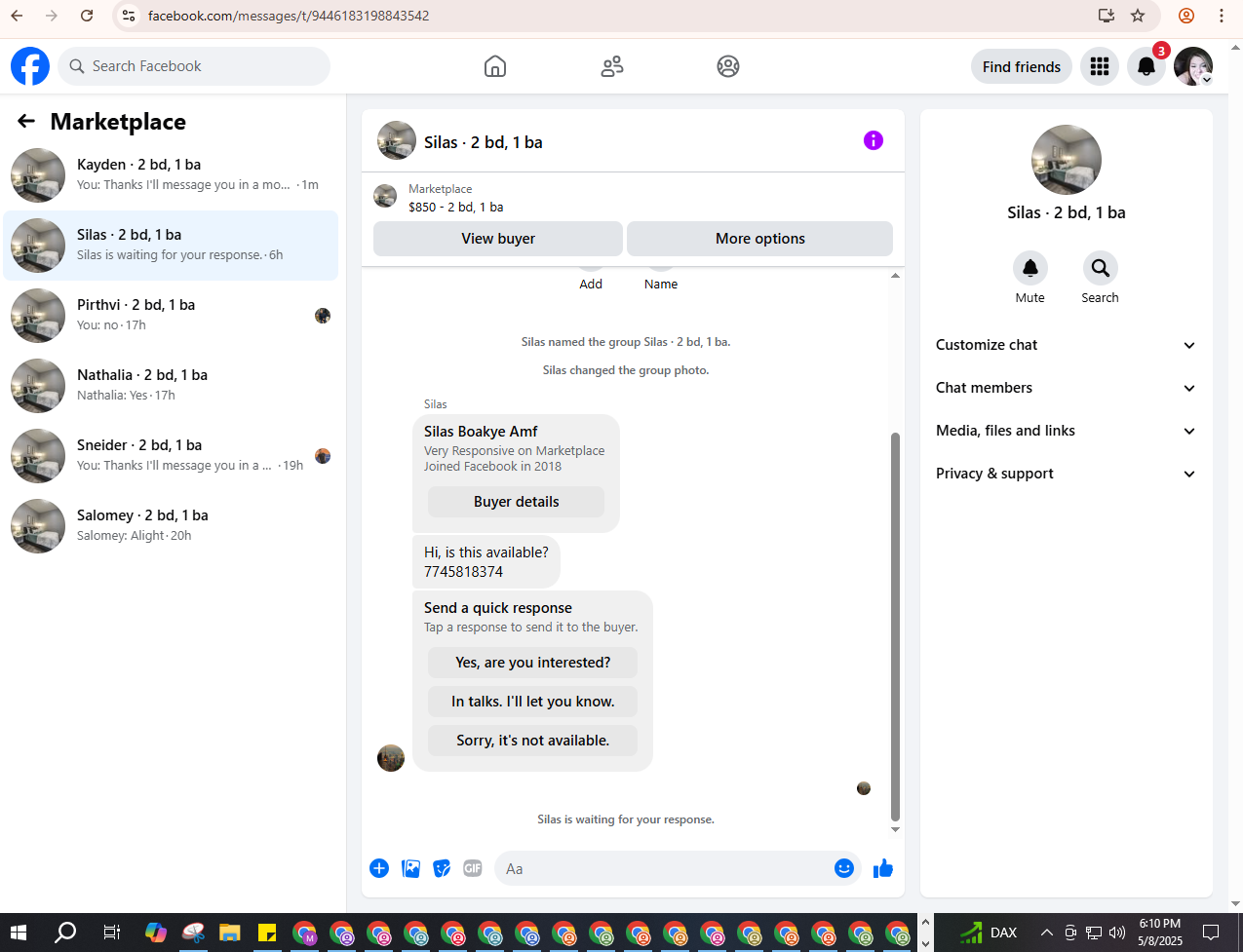Show hidden system tray icons chevron
This screenshot has width=1243, height=952.
[x=1046, y=933]
